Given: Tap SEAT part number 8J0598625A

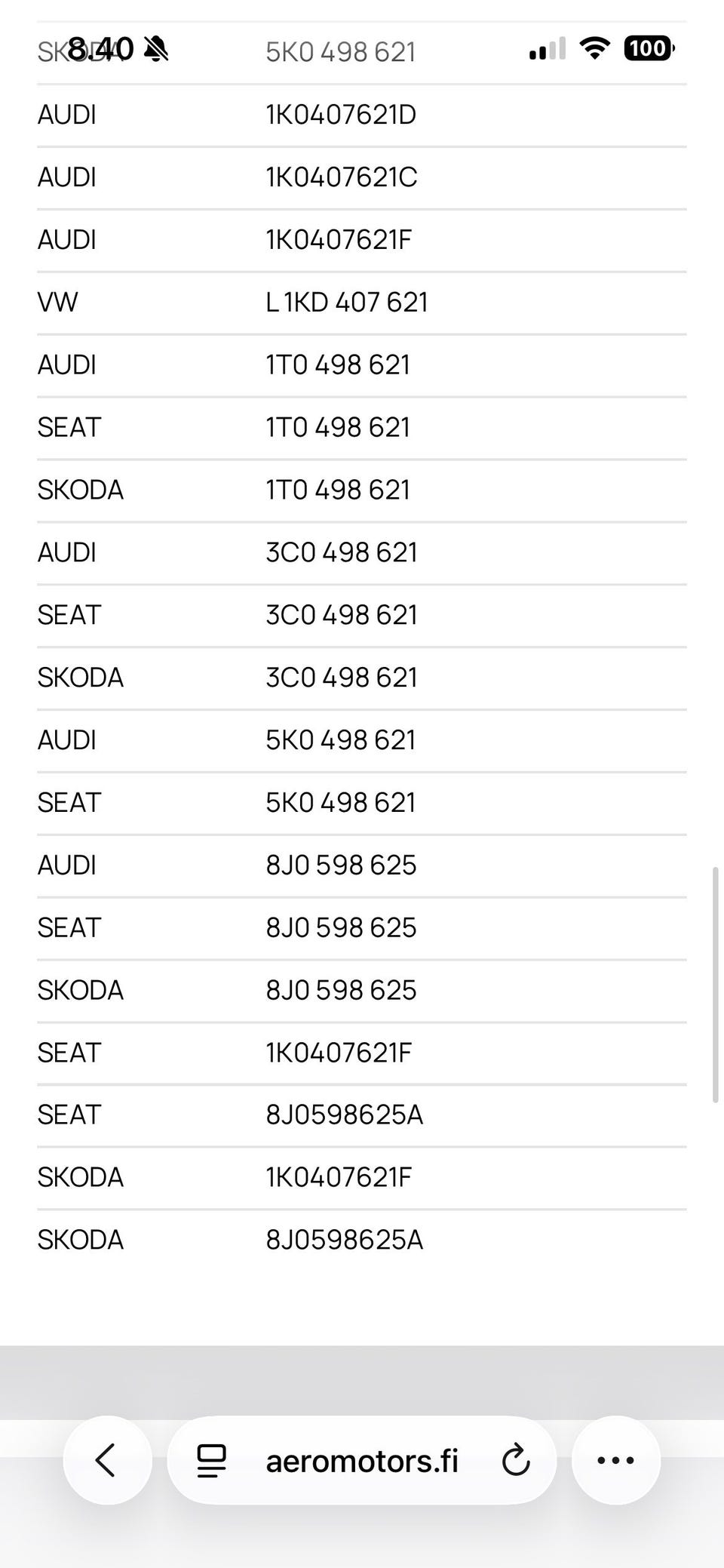Looking at the screenshot, I should pos(344,1115).
